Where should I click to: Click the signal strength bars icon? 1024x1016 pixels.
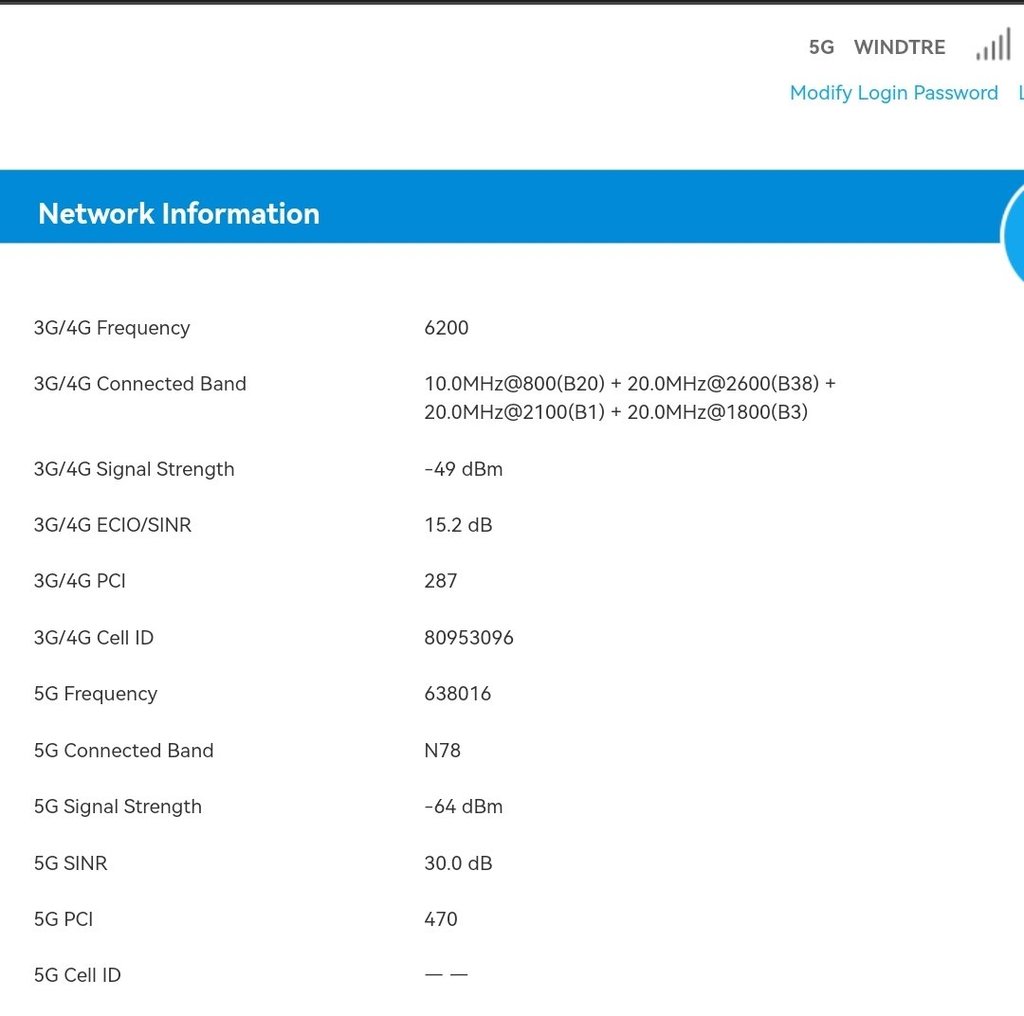click(x=993, y=47)
